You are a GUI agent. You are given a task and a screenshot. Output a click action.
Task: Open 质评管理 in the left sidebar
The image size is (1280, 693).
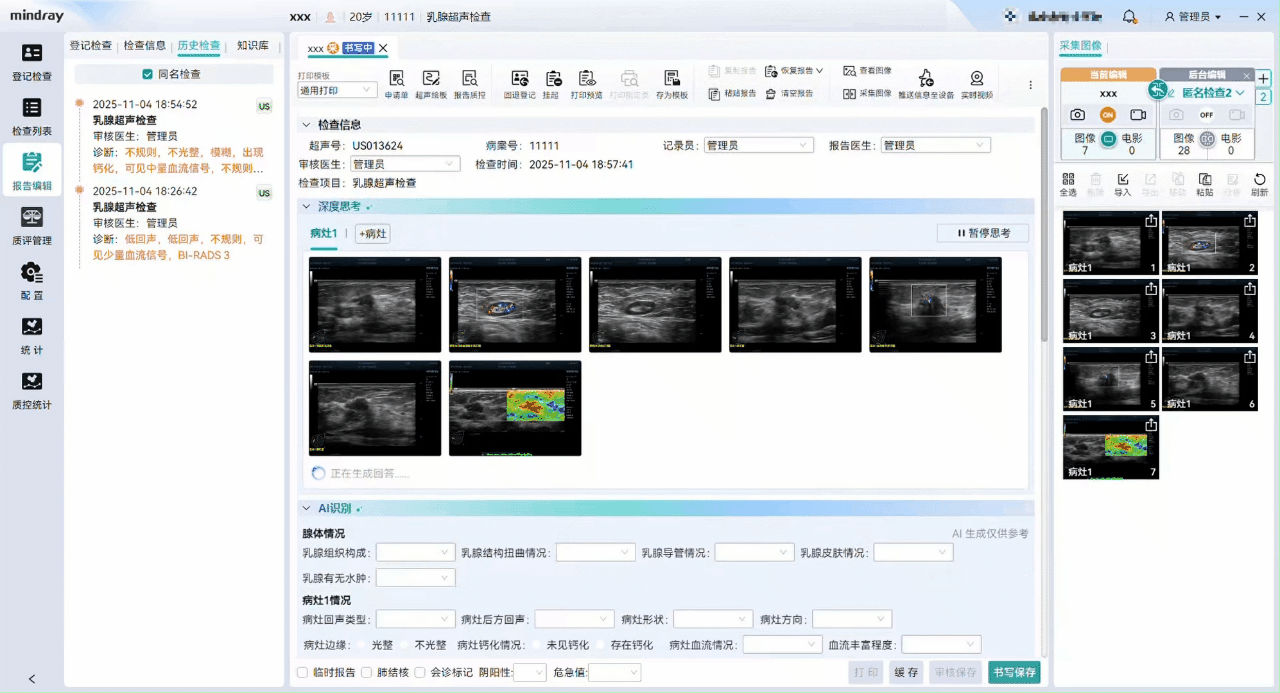coord(32,225)
